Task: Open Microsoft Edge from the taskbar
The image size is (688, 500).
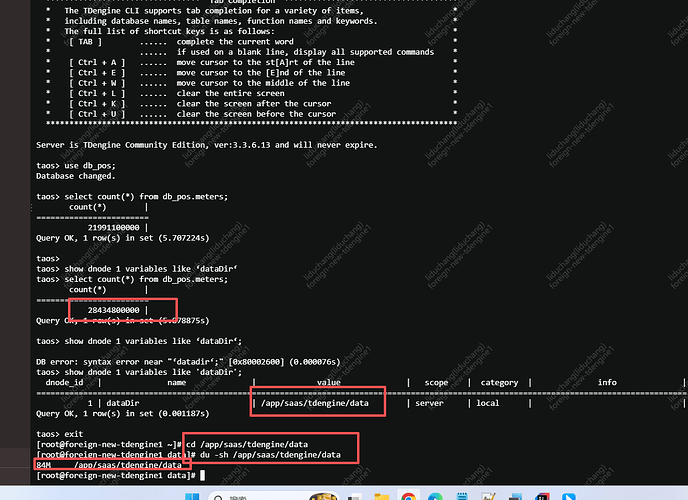Action: pos(436,494)
